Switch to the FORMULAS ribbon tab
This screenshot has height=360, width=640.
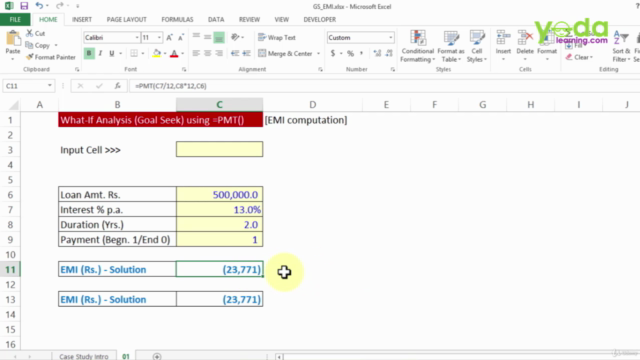177,19
